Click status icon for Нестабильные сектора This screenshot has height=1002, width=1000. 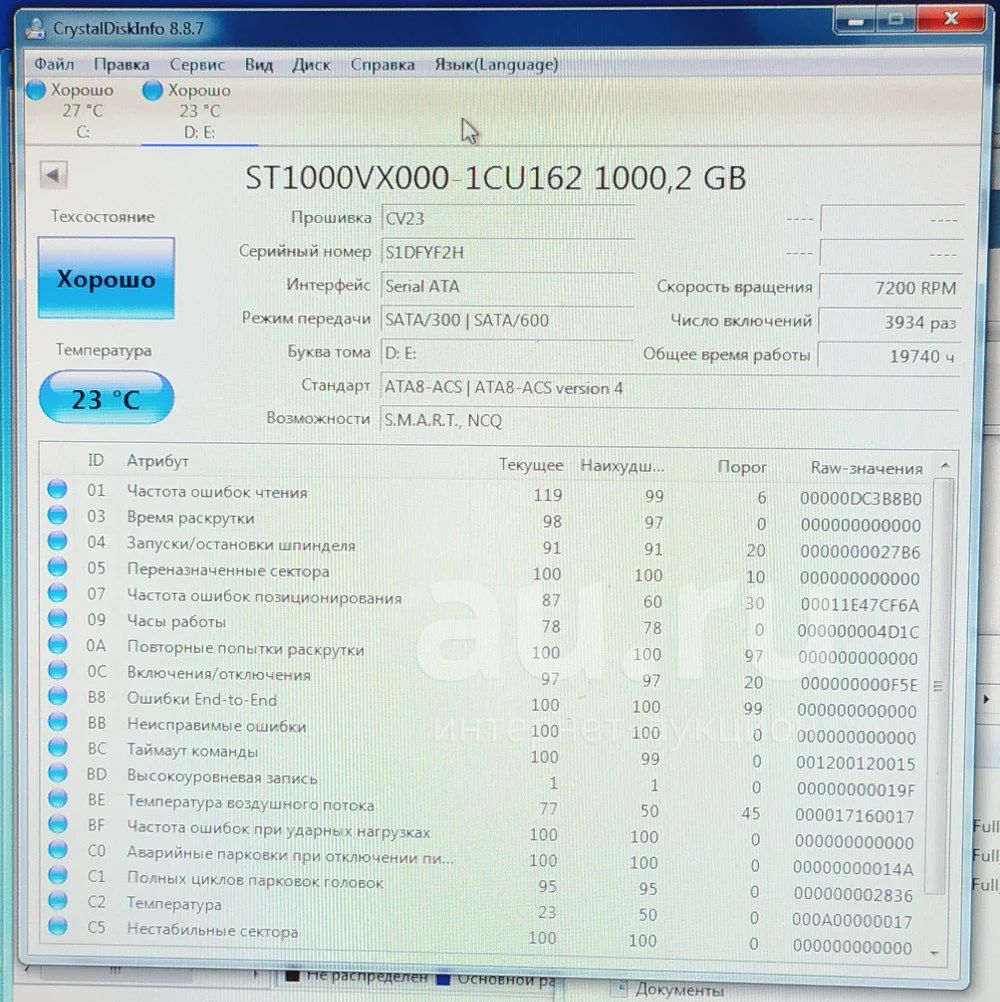(58, 926)
